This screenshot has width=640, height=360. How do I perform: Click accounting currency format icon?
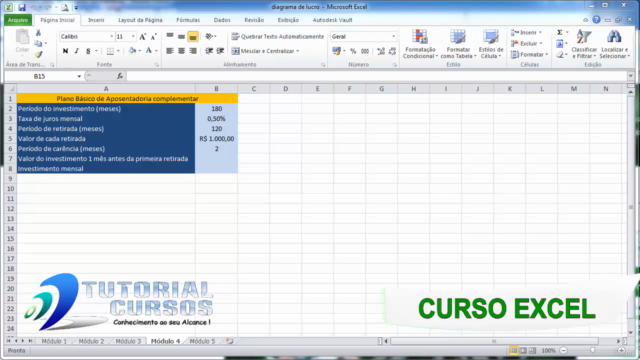point(336,51)
